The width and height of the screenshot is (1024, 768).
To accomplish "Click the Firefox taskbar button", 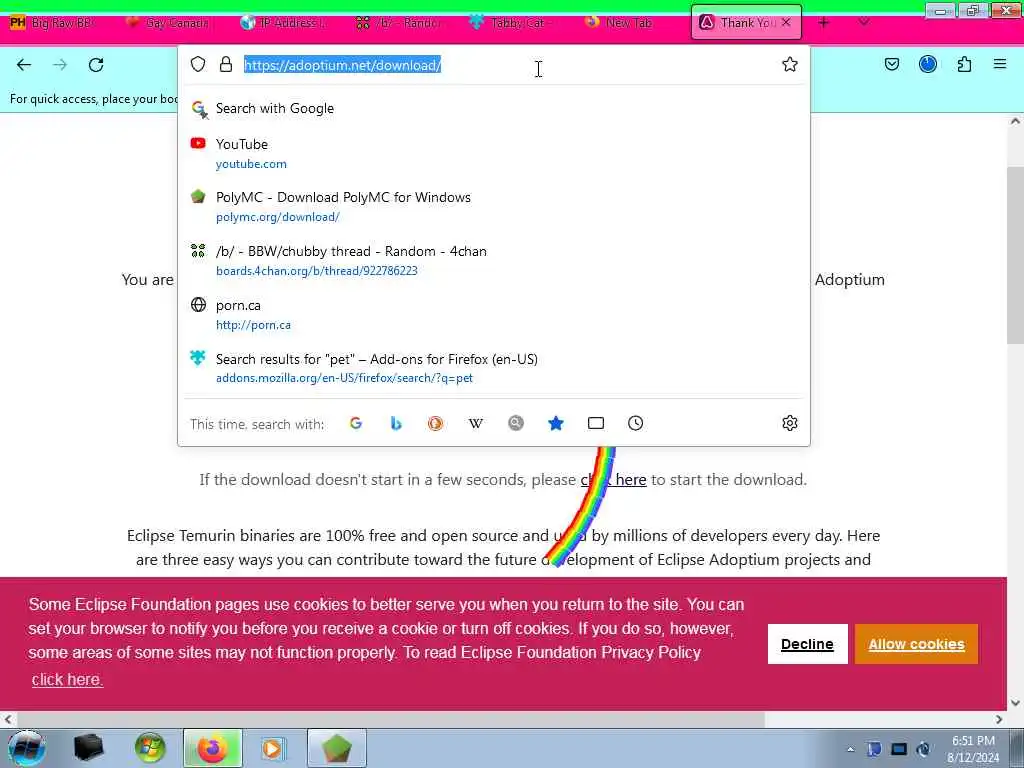I will point(212,748).
